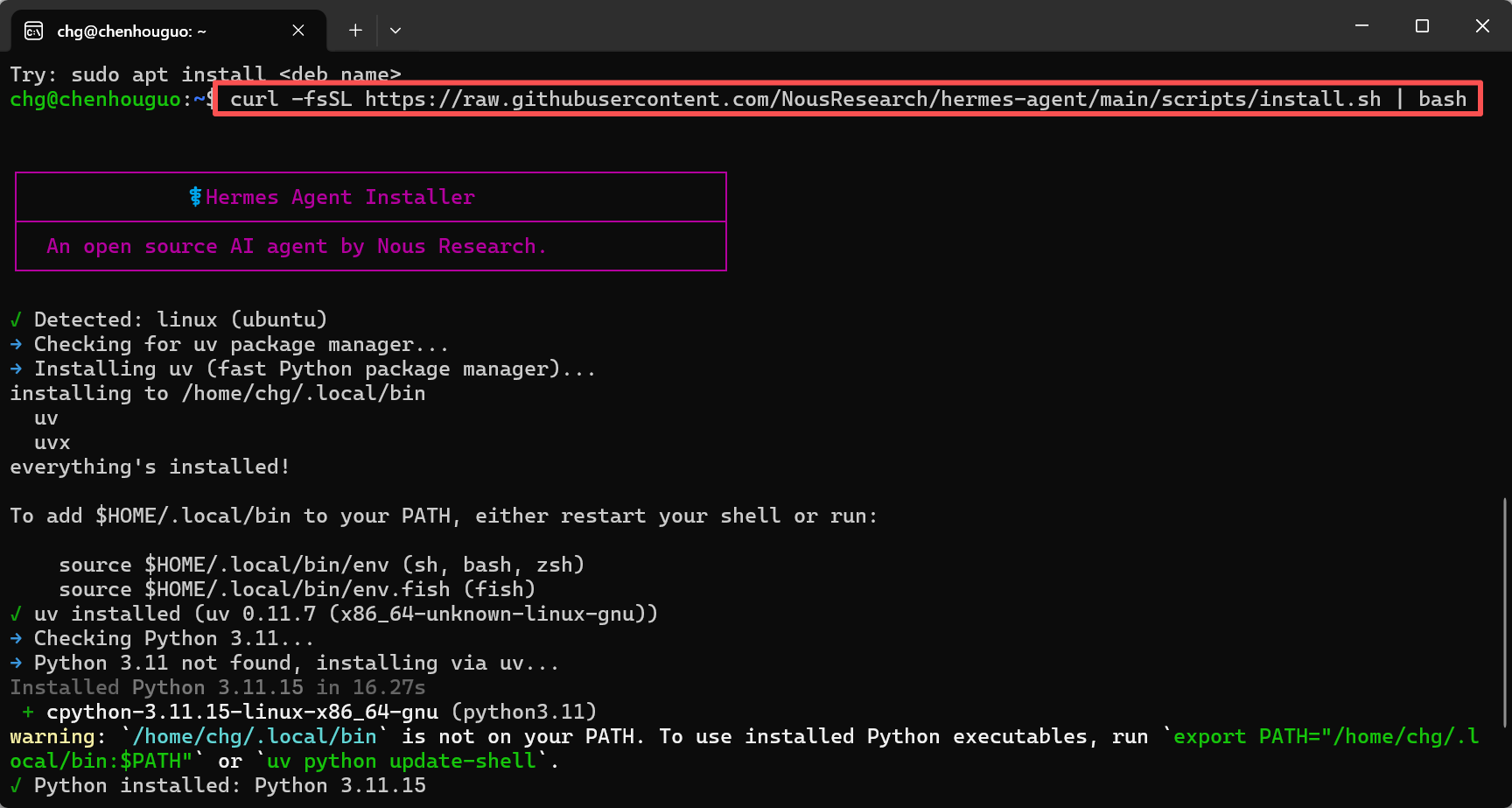1512x808 pixels.
Task: Click the 'To add $HOME/.local/bin to your PATH' line
Action: click(444, 516)
